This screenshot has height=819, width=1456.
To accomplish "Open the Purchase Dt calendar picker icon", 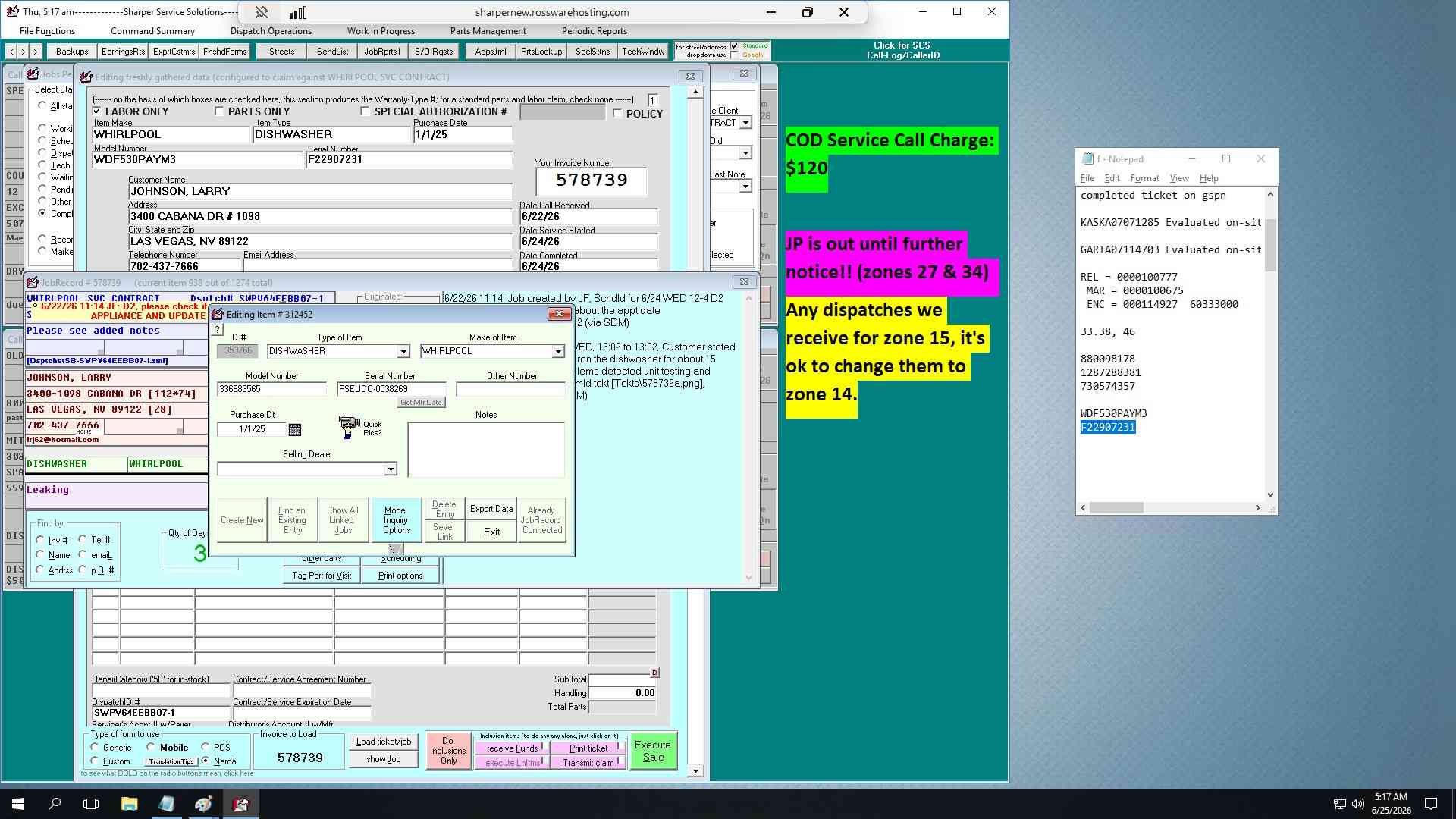I will (295, 430).
